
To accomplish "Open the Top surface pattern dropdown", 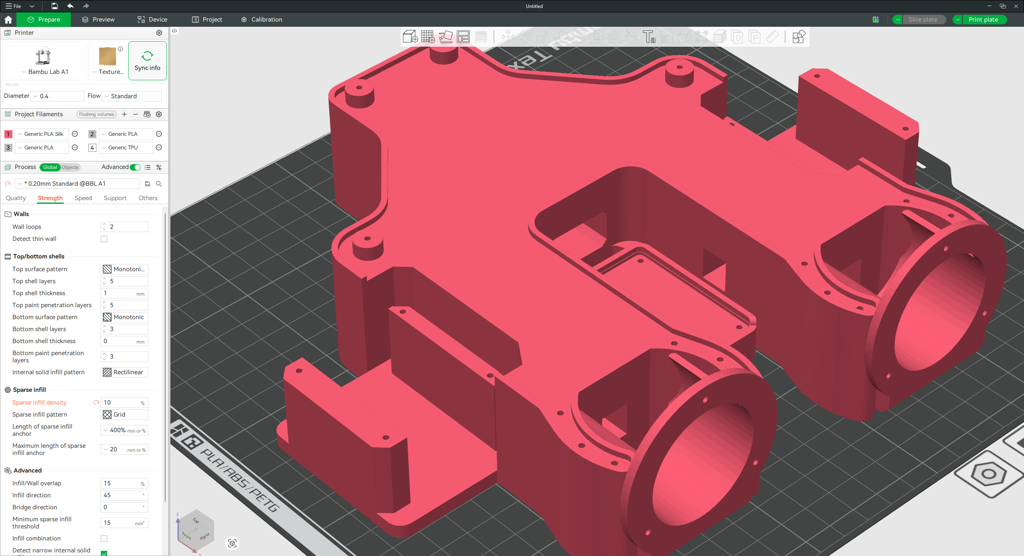I will [125, 269].
